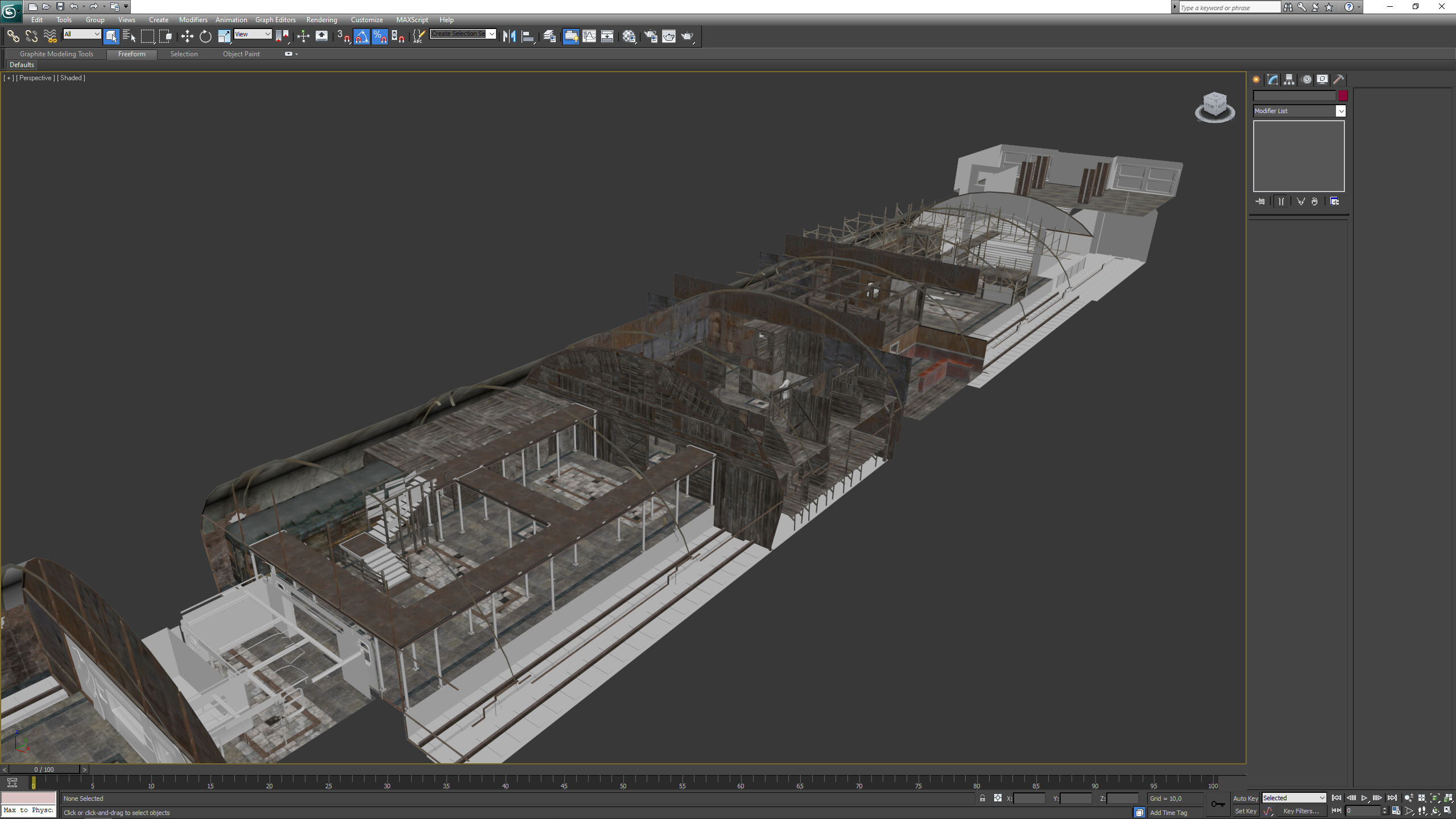Click the Render Production teapot icon

coord(688,36)
